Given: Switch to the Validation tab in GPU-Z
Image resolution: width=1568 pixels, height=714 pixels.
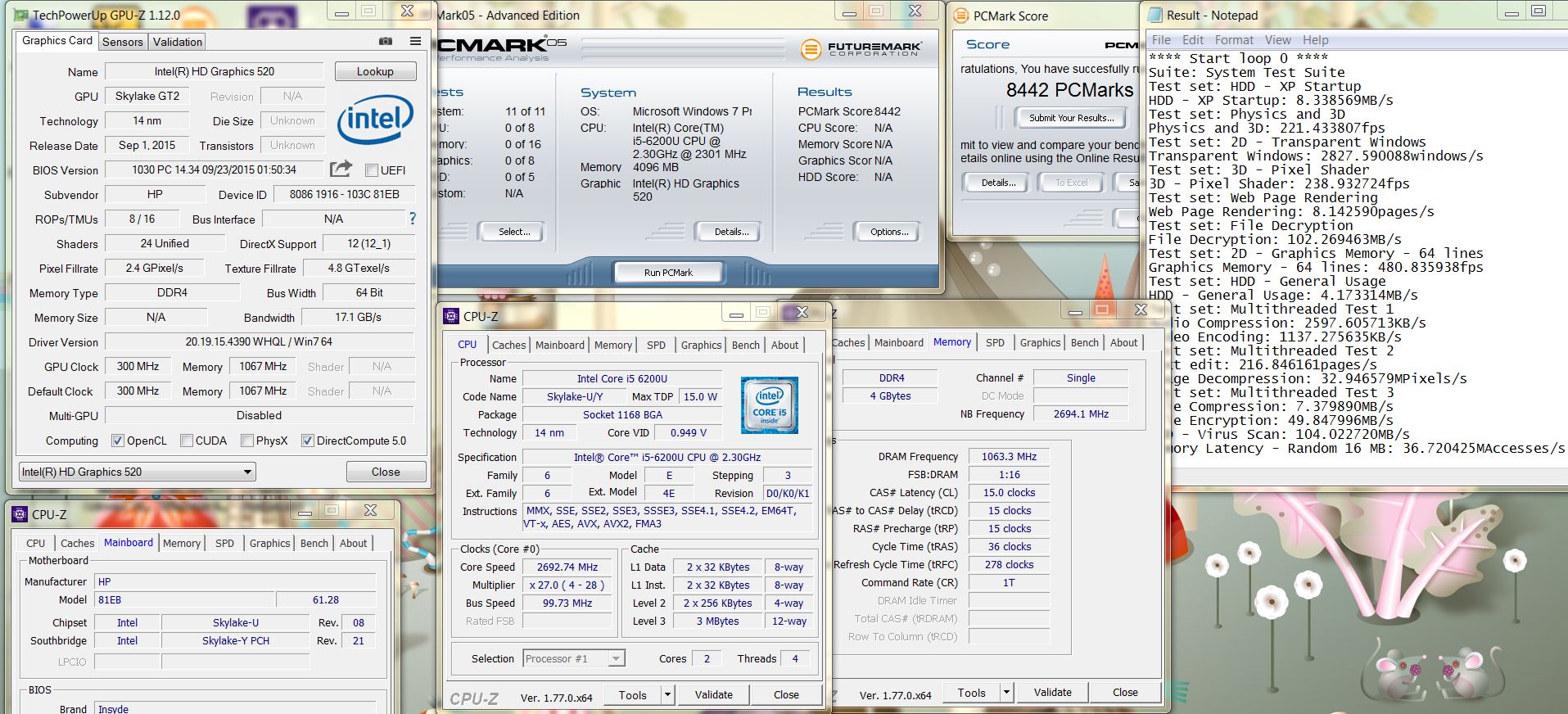Looking at the screenshot, I should [x=178, y=42].
